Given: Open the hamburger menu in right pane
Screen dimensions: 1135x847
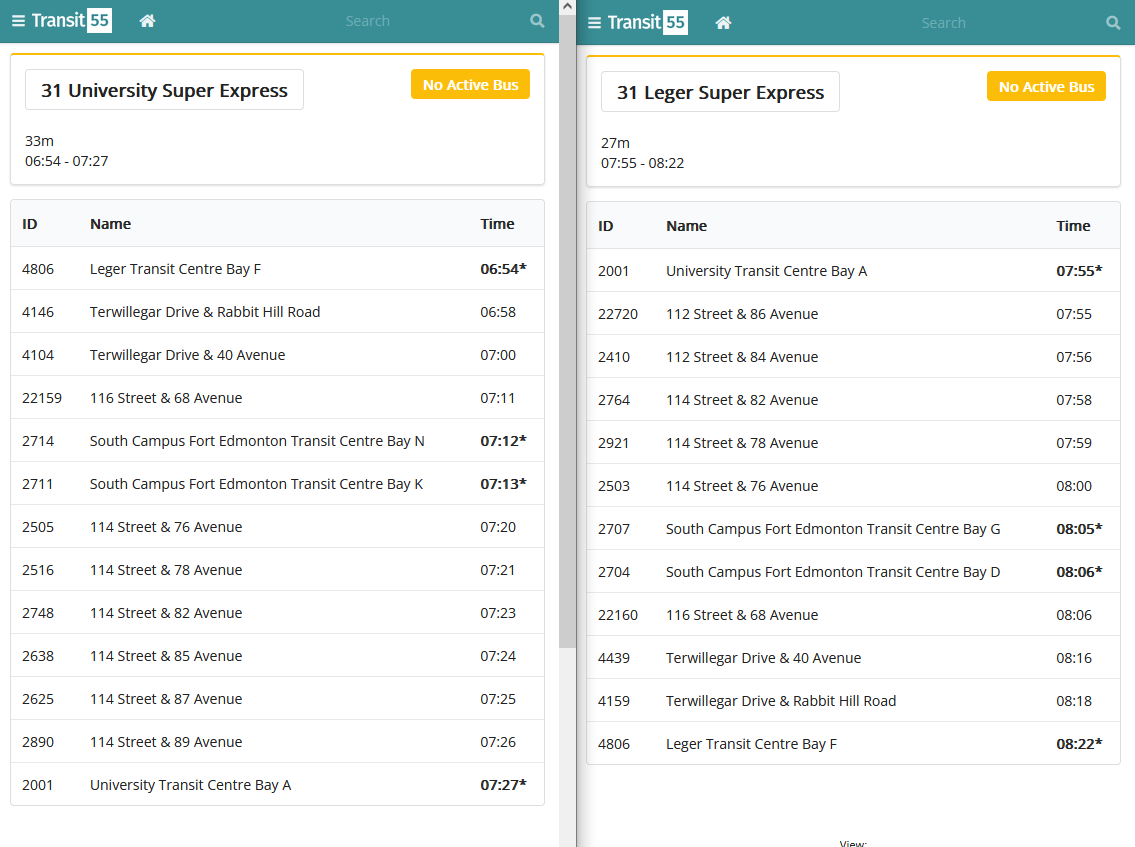Looking at the screenshot, I should (x=594, y=23).
